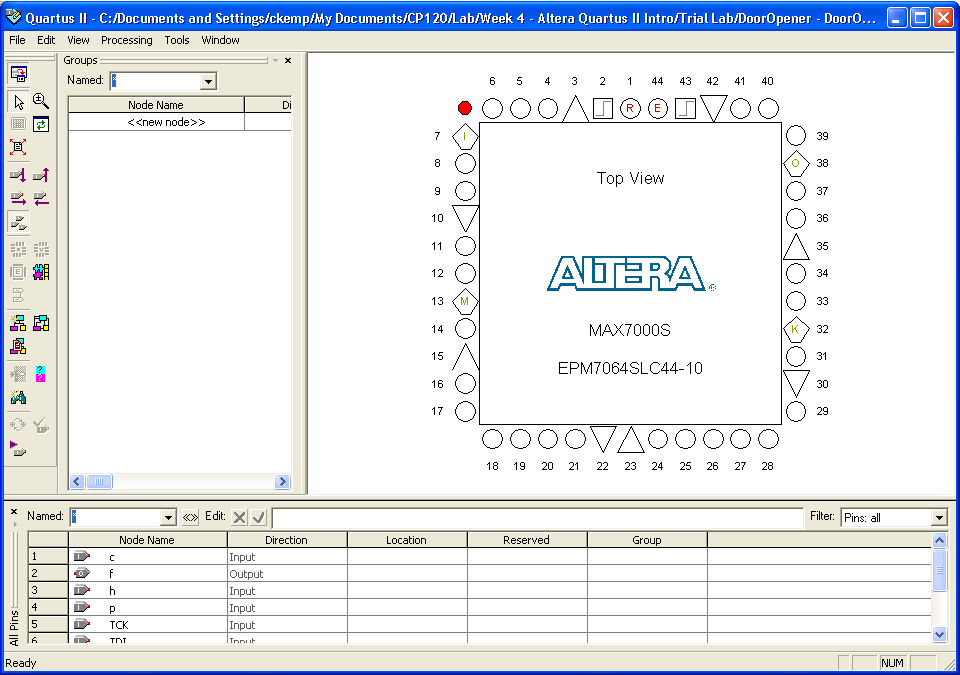
Task: Click the colorful puzzle-piece icon
Action: click(41, 272)
